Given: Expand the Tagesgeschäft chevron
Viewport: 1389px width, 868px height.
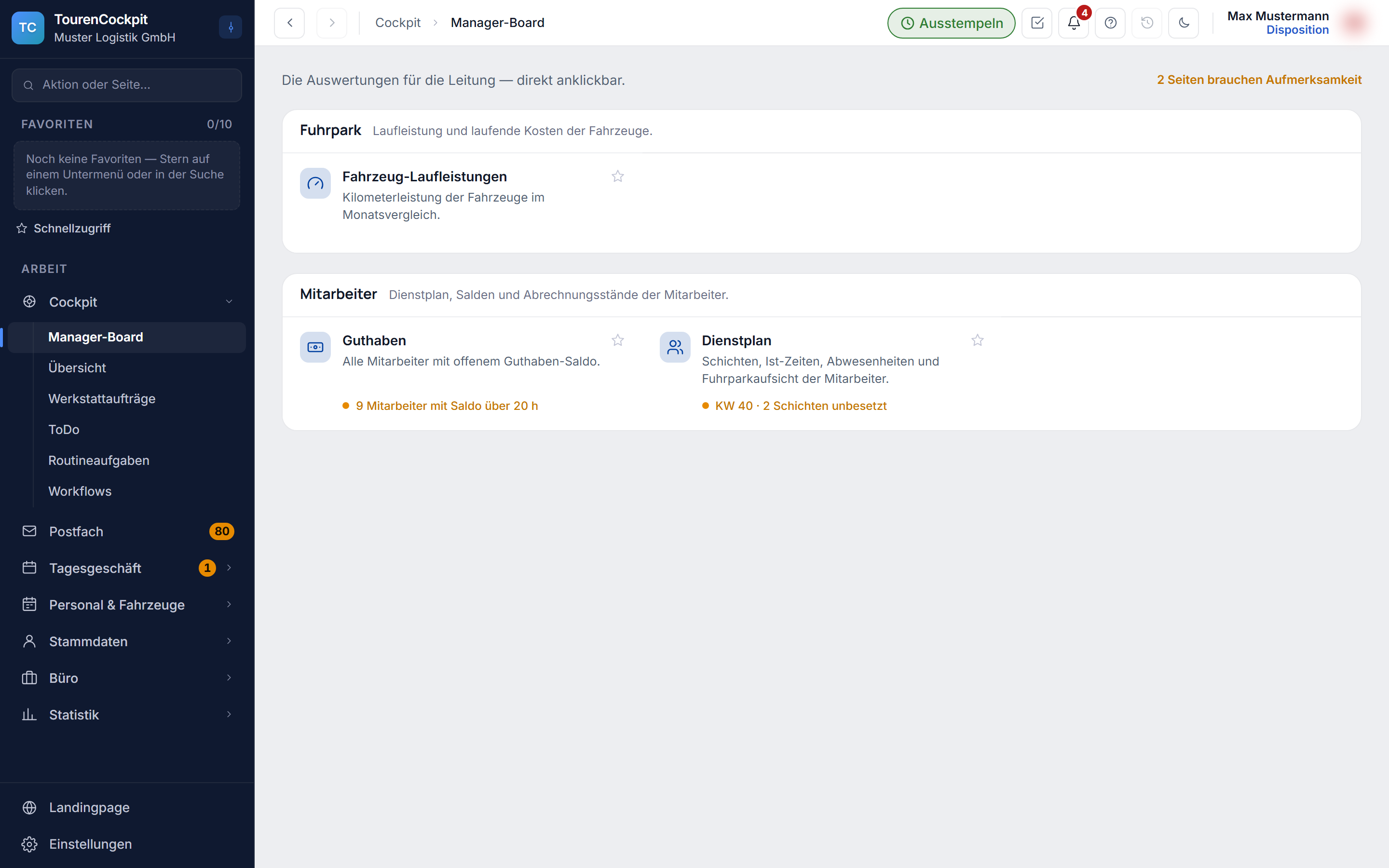Looking at the screenshot, I should coord(229,568).
